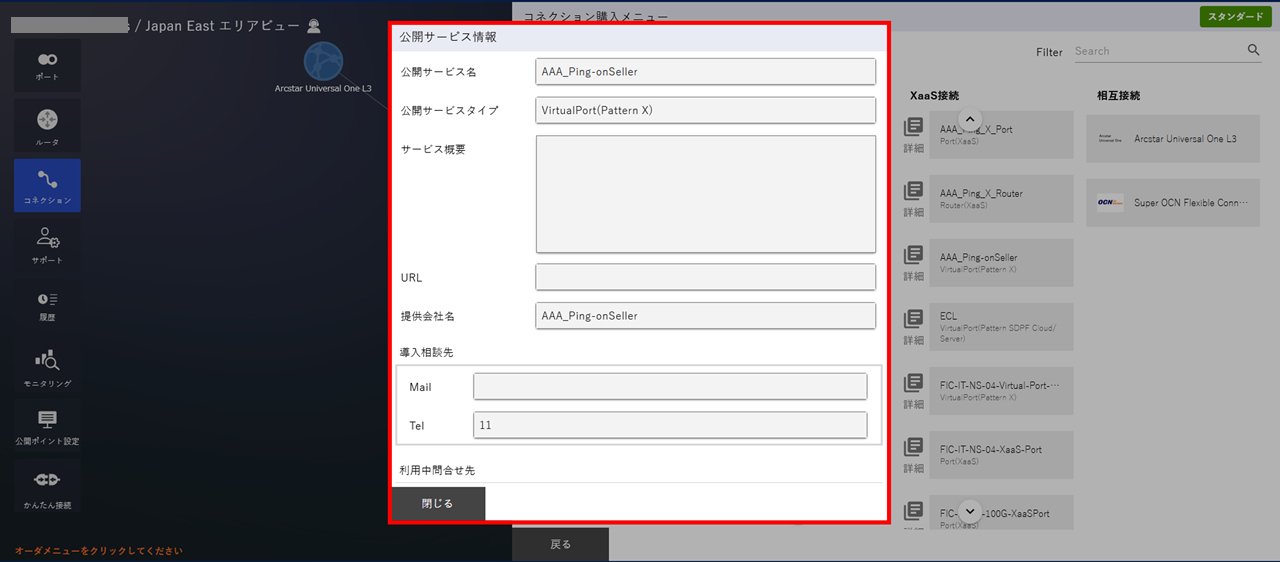Select the AAA_Ping_X_Router service card
The height and width of the screenshot is (562, 1280).
tap(1001, 199)
